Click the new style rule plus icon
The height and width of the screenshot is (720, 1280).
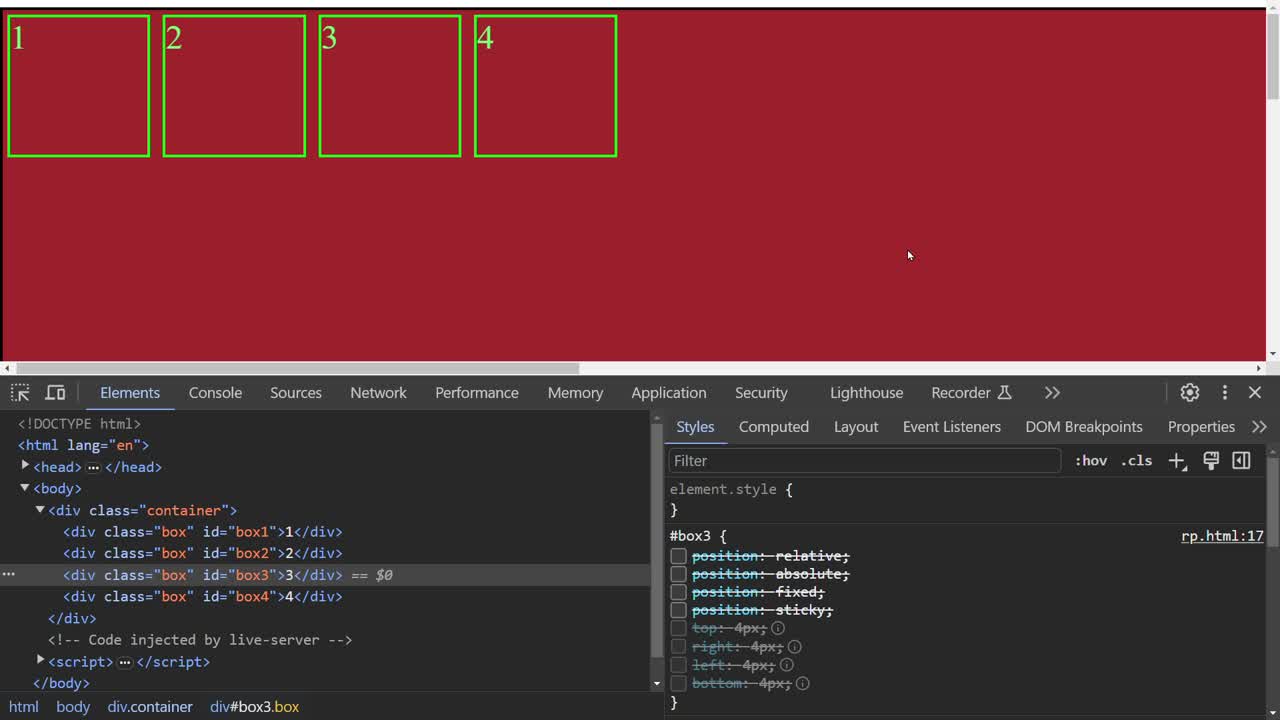(1177, 461)
